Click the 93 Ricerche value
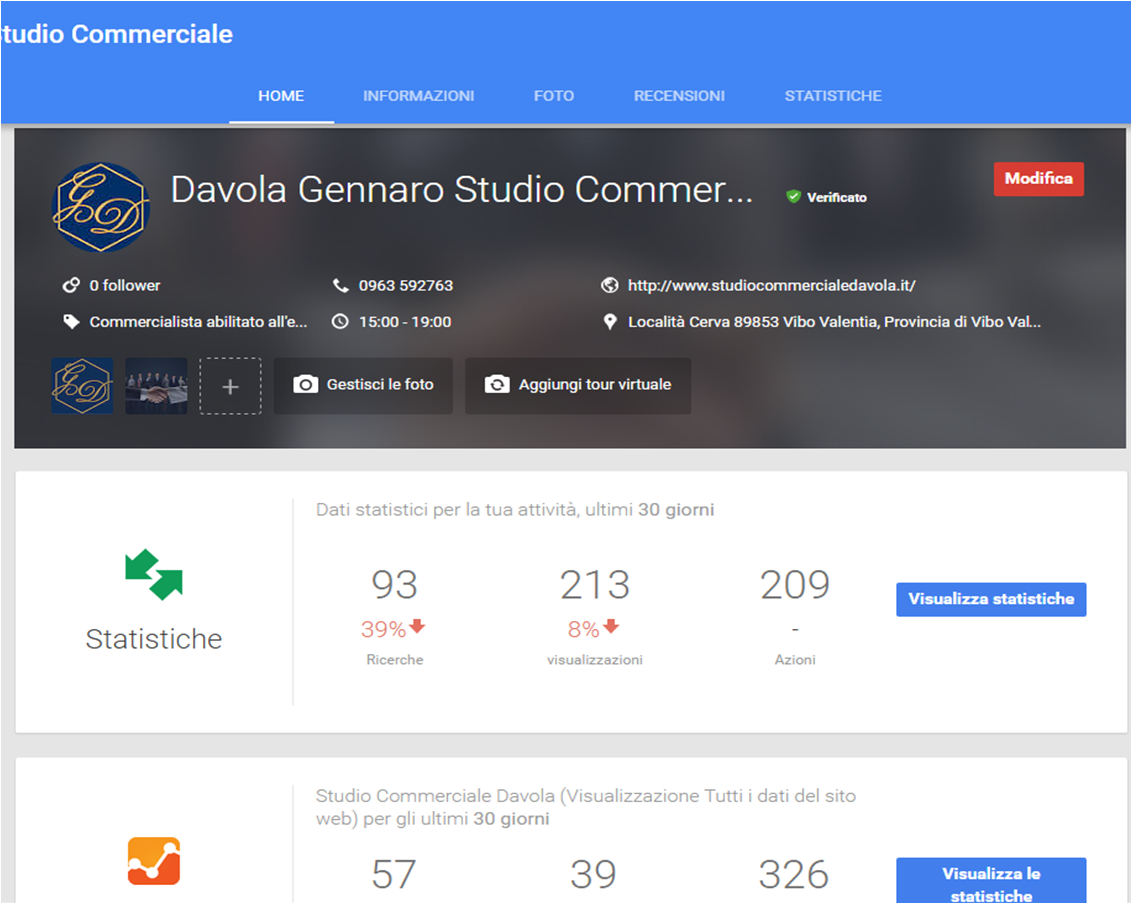1132x904 pixels. point(394,584)
